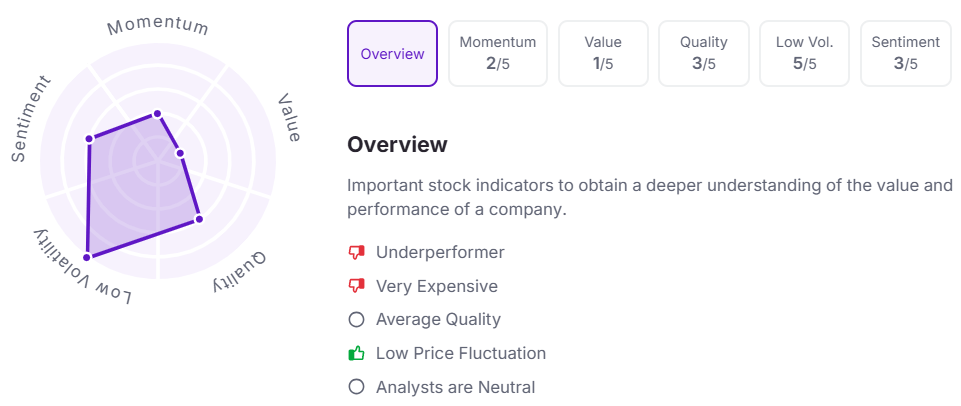Open the Low Vol. 5/5 tab
Screen dimensions: 961x406
tap(805, 54)
